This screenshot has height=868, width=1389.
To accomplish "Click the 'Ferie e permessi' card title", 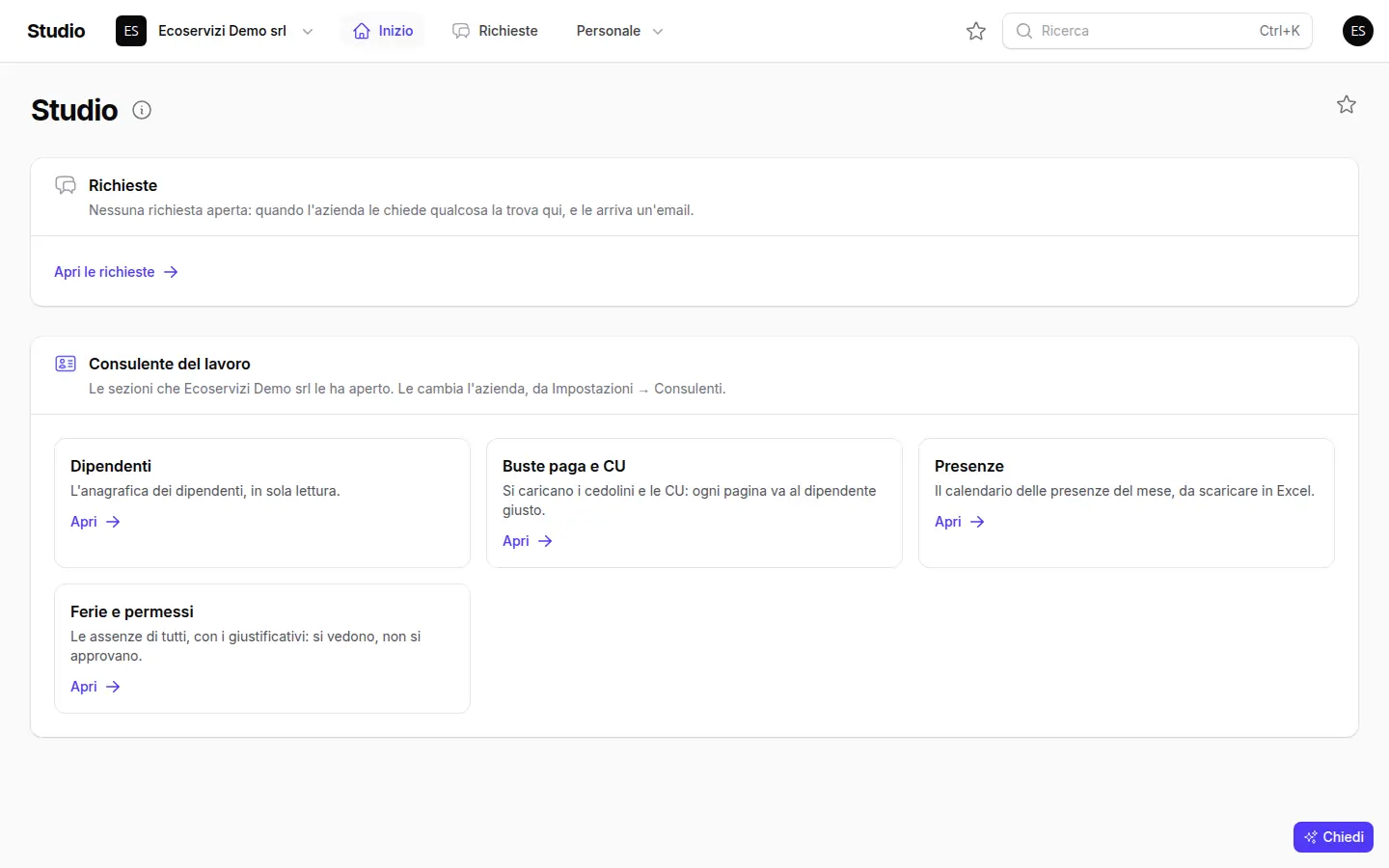I will pos(132,611).
